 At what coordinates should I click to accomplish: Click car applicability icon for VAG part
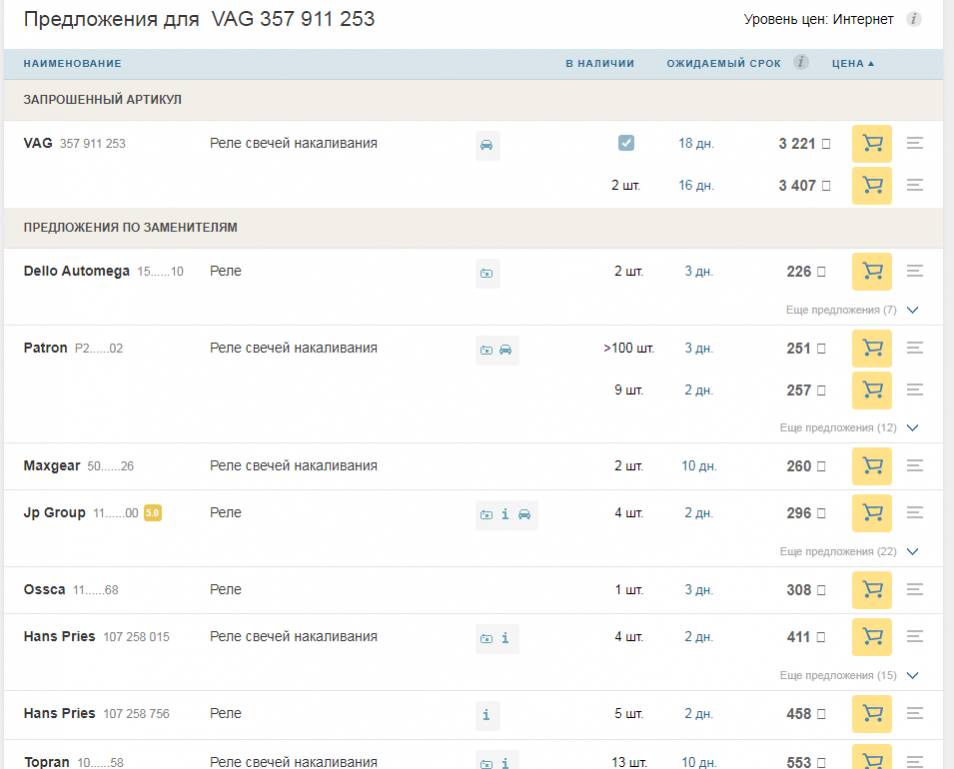[x=487, y=145]
